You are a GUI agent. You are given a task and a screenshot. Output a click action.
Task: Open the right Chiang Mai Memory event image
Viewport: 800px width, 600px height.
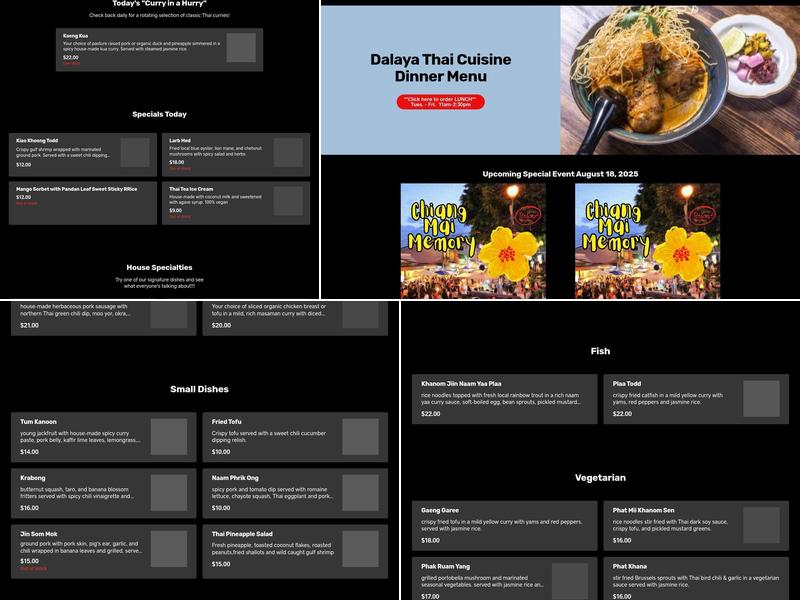pos(647,241)
